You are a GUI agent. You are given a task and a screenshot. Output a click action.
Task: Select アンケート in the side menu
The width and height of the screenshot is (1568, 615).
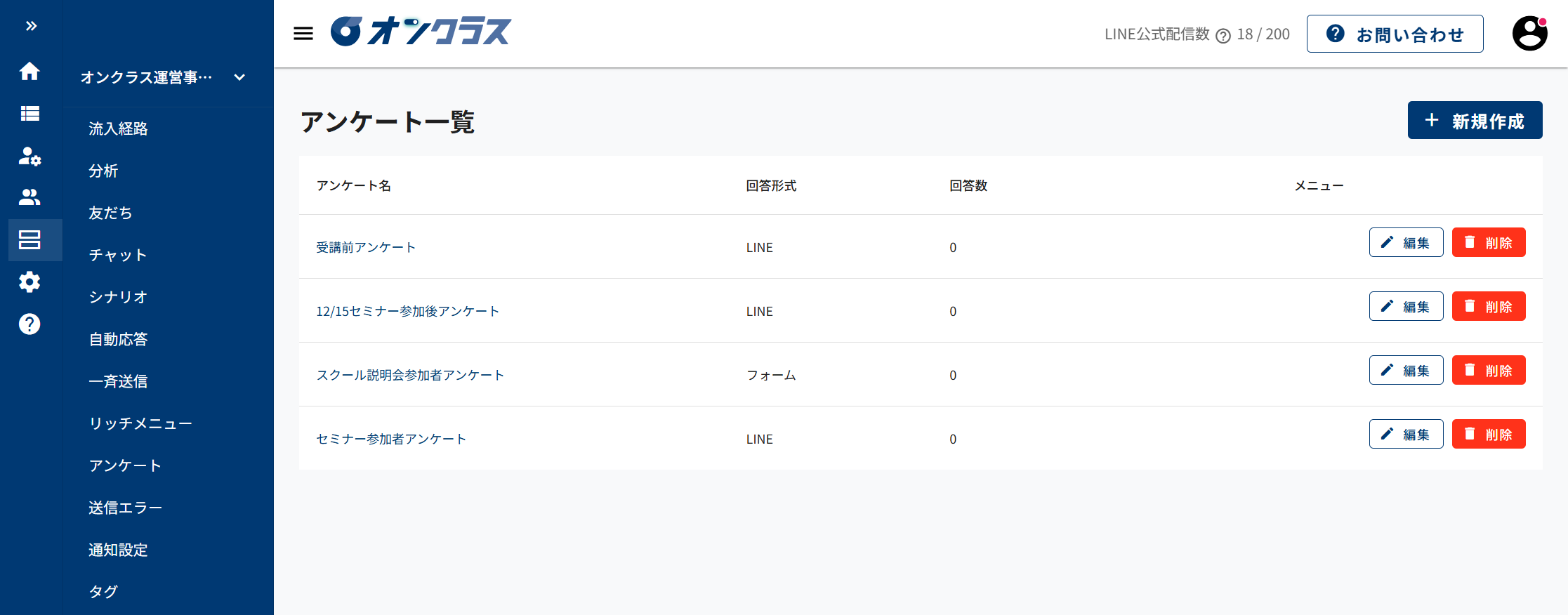point(125,465)
